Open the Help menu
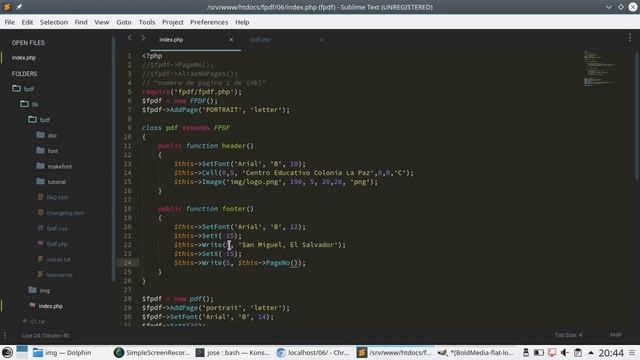Image resolution: width=640 pixels, height=360 pixels. (242, 22)
